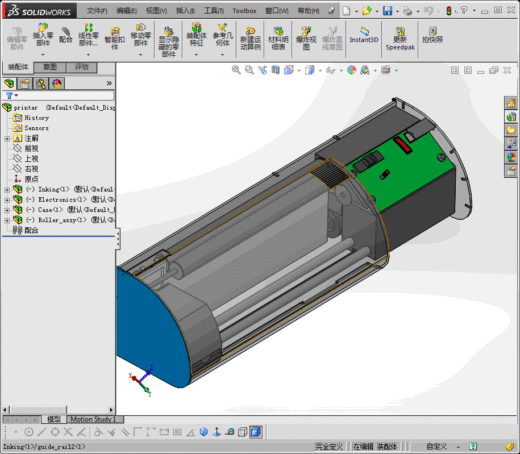The width and height of the screenshot is (520, 454).
Task: Open the 工具(T) menu
Action: pyautogui.click(x=214, y=11)
